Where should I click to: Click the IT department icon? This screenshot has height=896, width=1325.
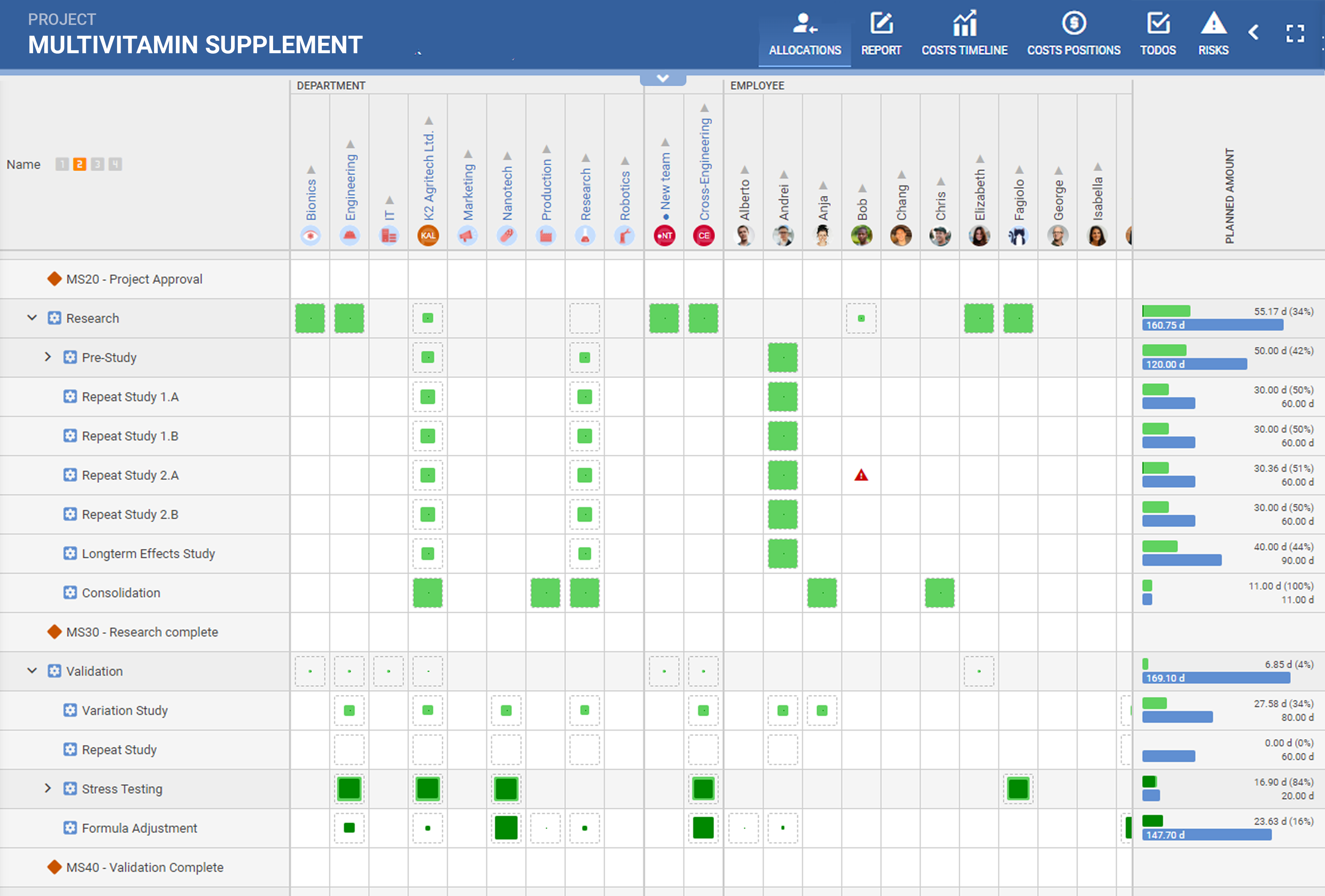[x=389, y=236]
